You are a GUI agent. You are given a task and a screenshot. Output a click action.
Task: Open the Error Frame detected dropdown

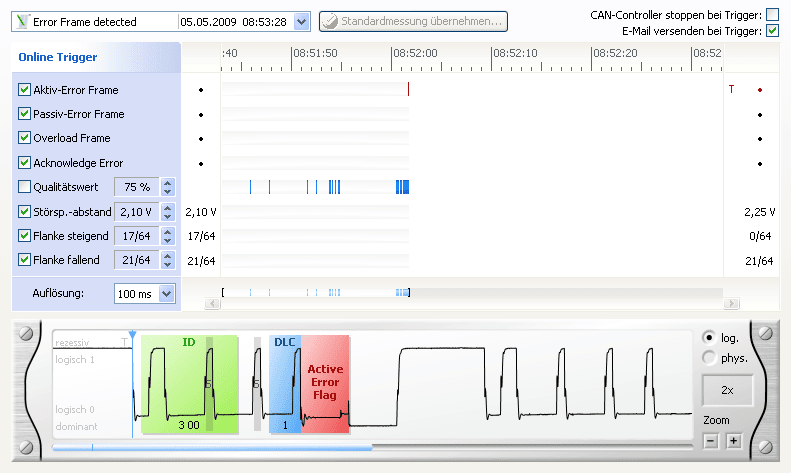tap(303, 21)
